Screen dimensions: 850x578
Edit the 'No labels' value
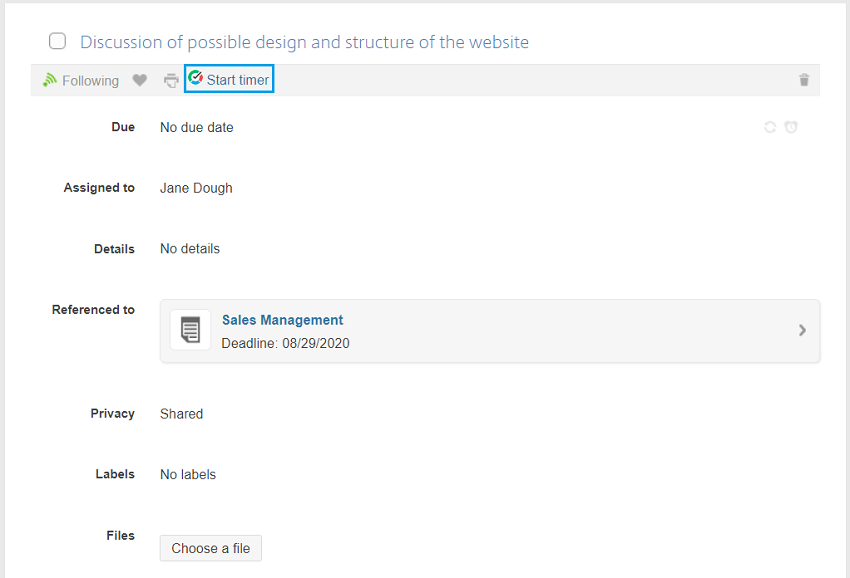188,474
